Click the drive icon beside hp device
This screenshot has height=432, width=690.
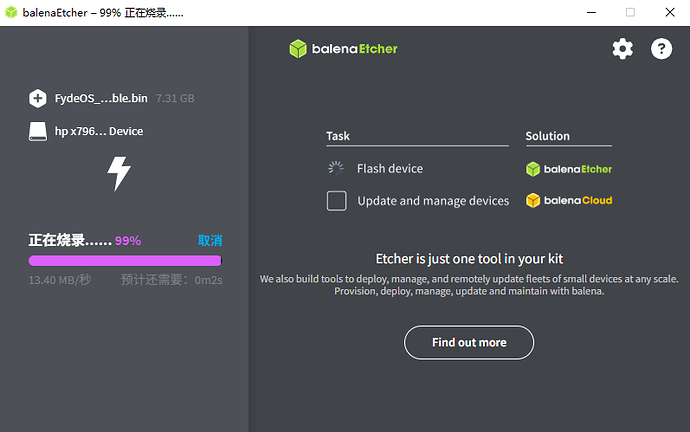click(x=38, y=131)
